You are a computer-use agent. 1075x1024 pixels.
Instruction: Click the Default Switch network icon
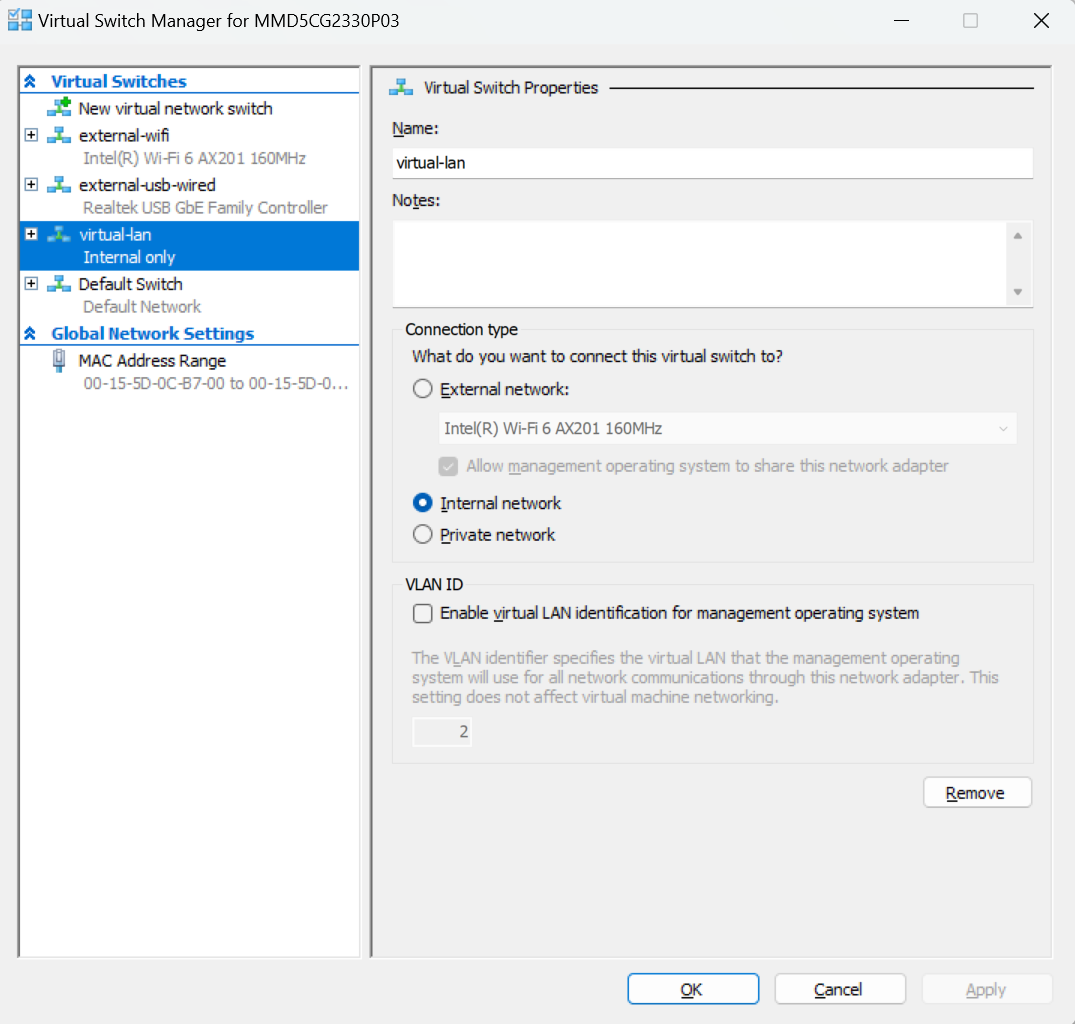[x=59, y=284]
